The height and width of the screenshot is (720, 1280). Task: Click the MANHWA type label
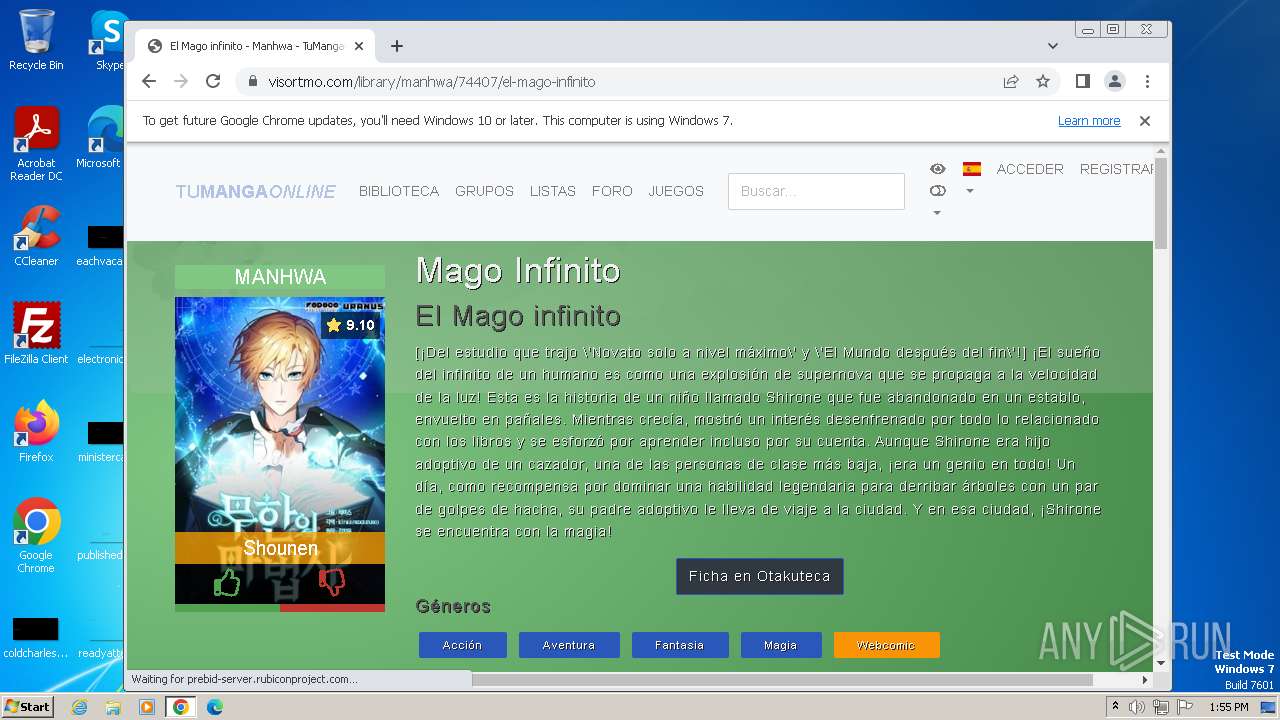[280, 277]
